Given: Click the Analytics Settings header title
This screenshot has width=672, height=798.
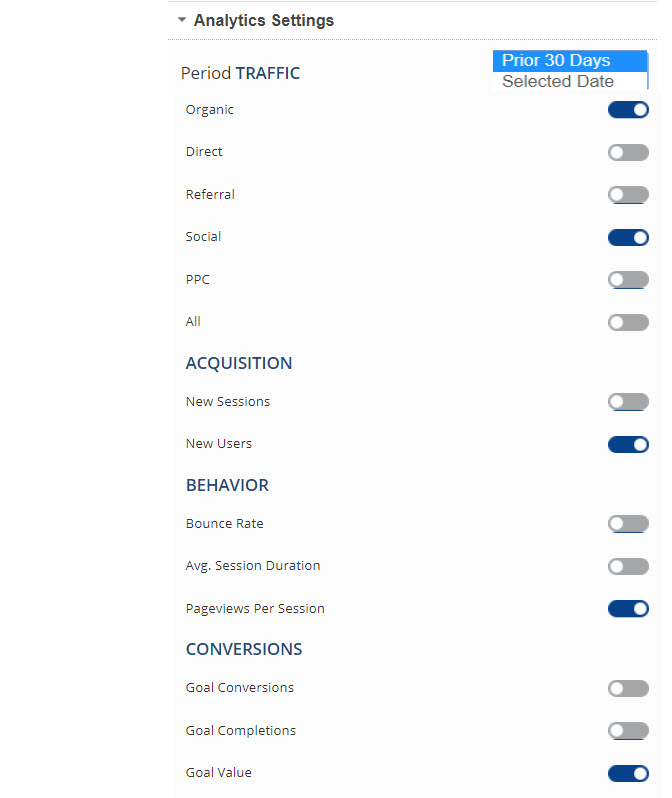Looking at the screenshot, I should pyautogui.click(x=264, y=20).
